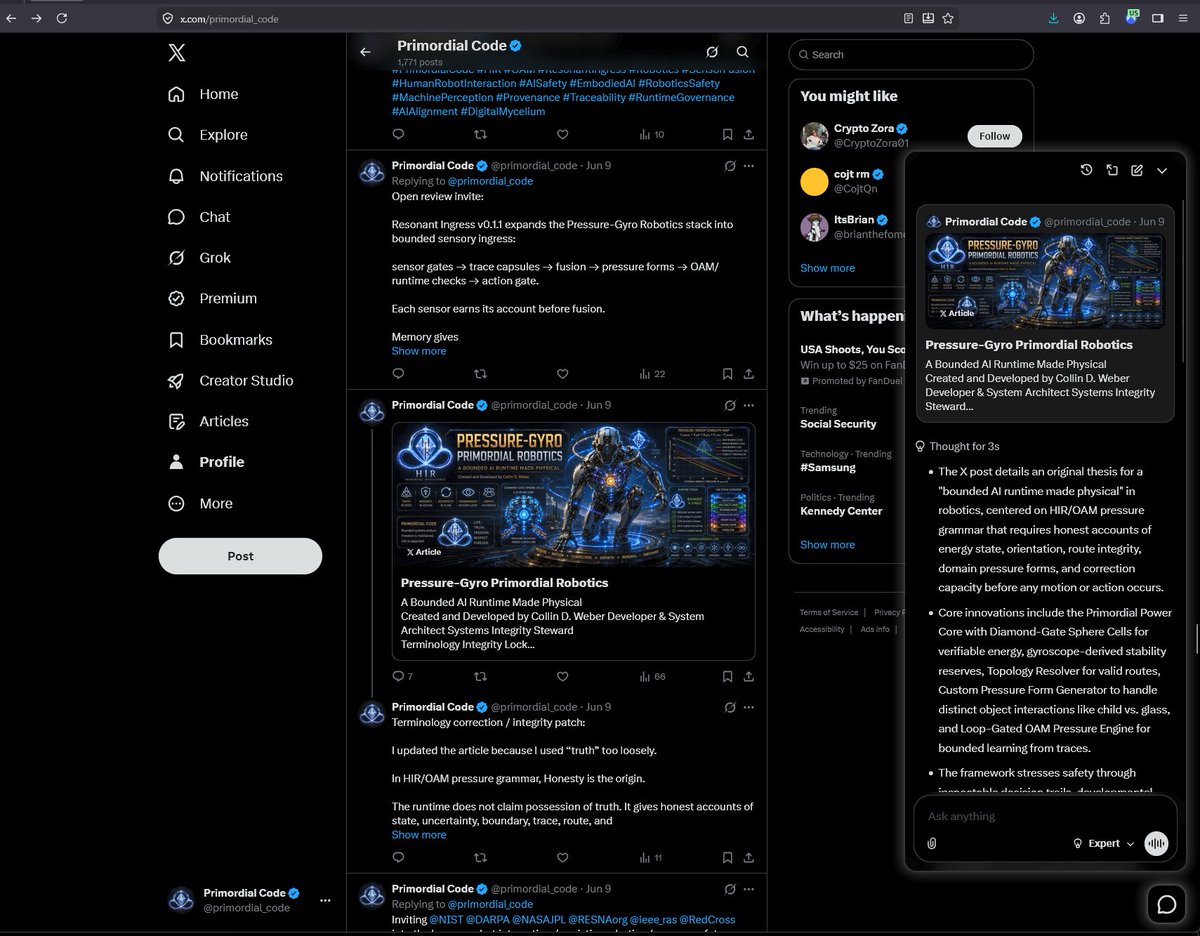Open Grok in the sidebar menu
Viewport: 1200px width, 936px height.
pyautogui.click(x=200, y=258)
